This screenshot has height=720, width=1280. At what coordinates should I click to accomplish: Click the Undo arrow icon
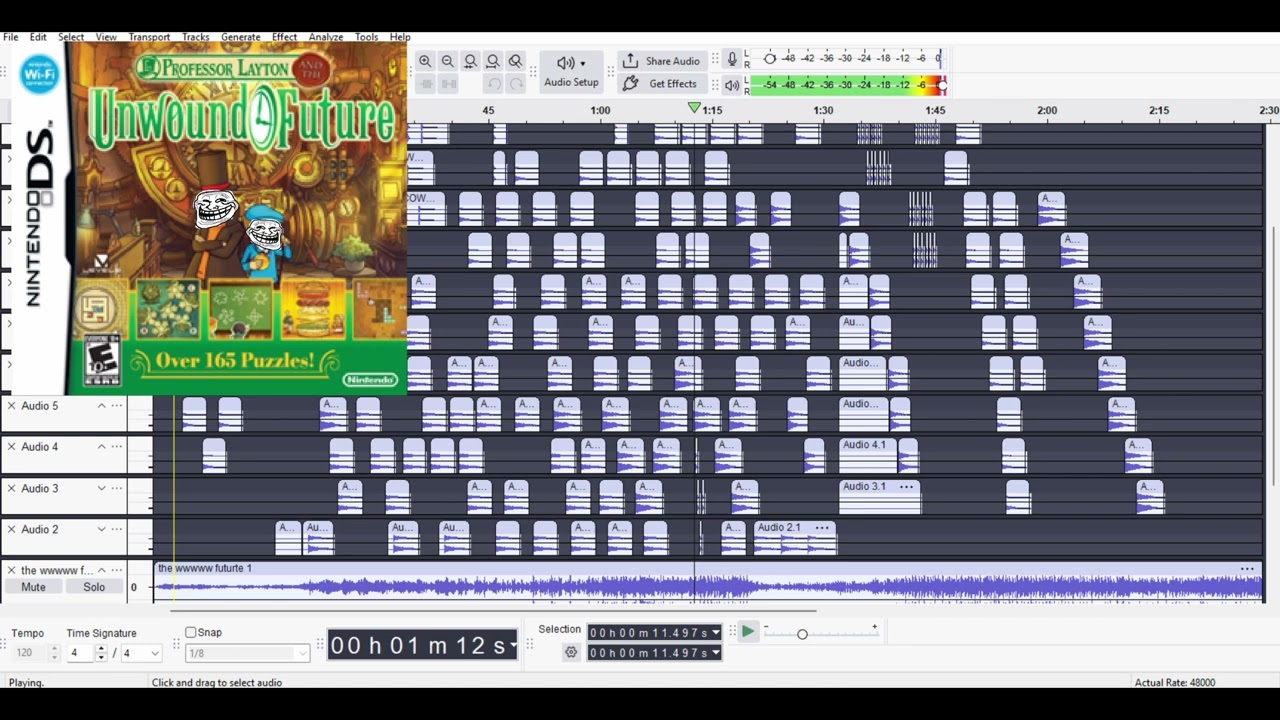point(493,84)
